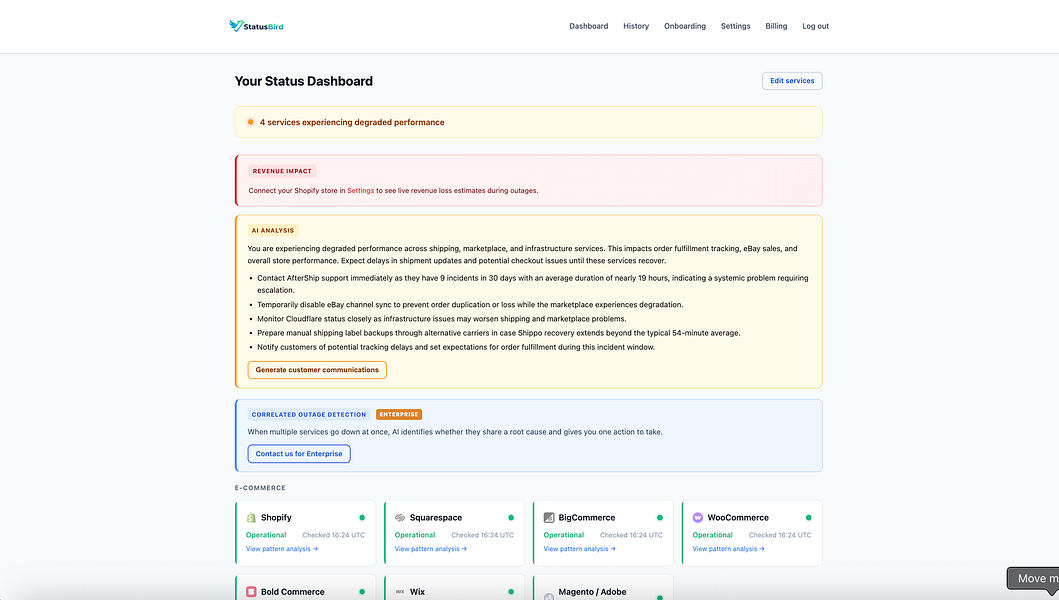View pattern analysis for Squarespace

(x=430, y=549)
